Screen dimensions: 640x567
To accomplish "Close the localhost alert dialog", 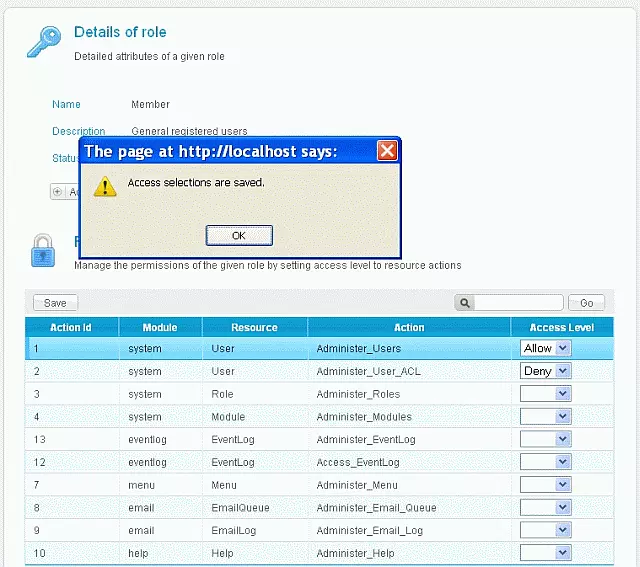I will tap(387, 151).
